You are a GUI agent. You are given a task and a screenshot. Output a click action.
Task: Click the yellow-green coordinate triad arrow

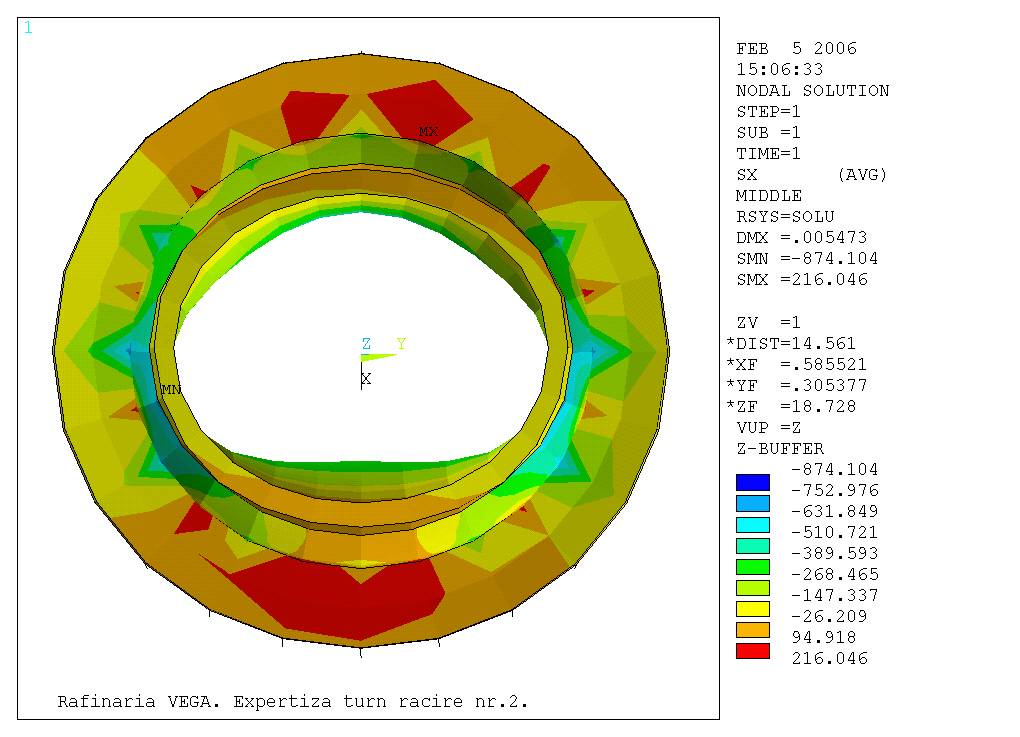point(378,357)
